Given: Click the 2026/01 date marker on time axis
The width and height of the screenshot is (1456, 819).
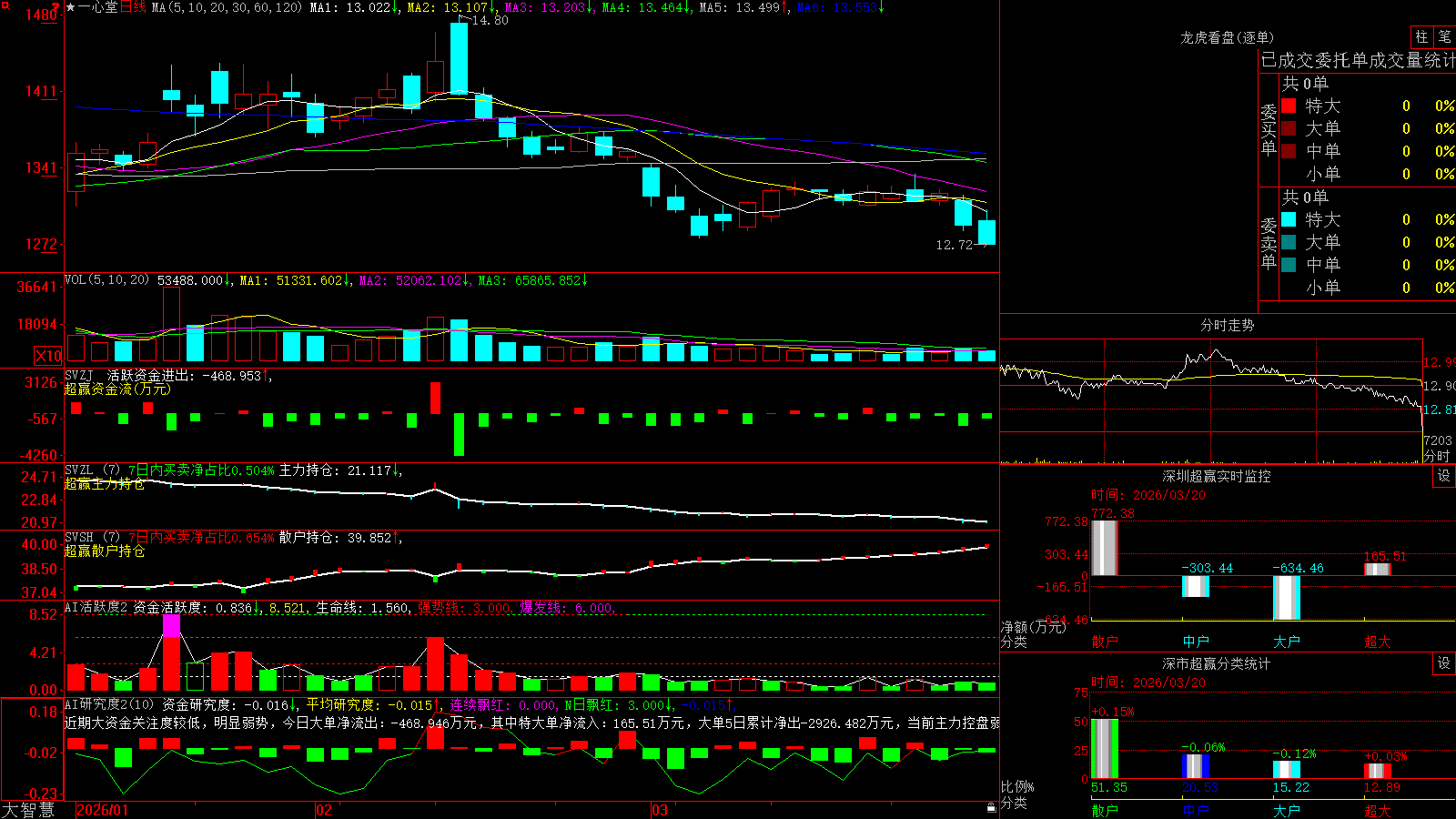Looking at the screenshot, I should coord(103,810).
